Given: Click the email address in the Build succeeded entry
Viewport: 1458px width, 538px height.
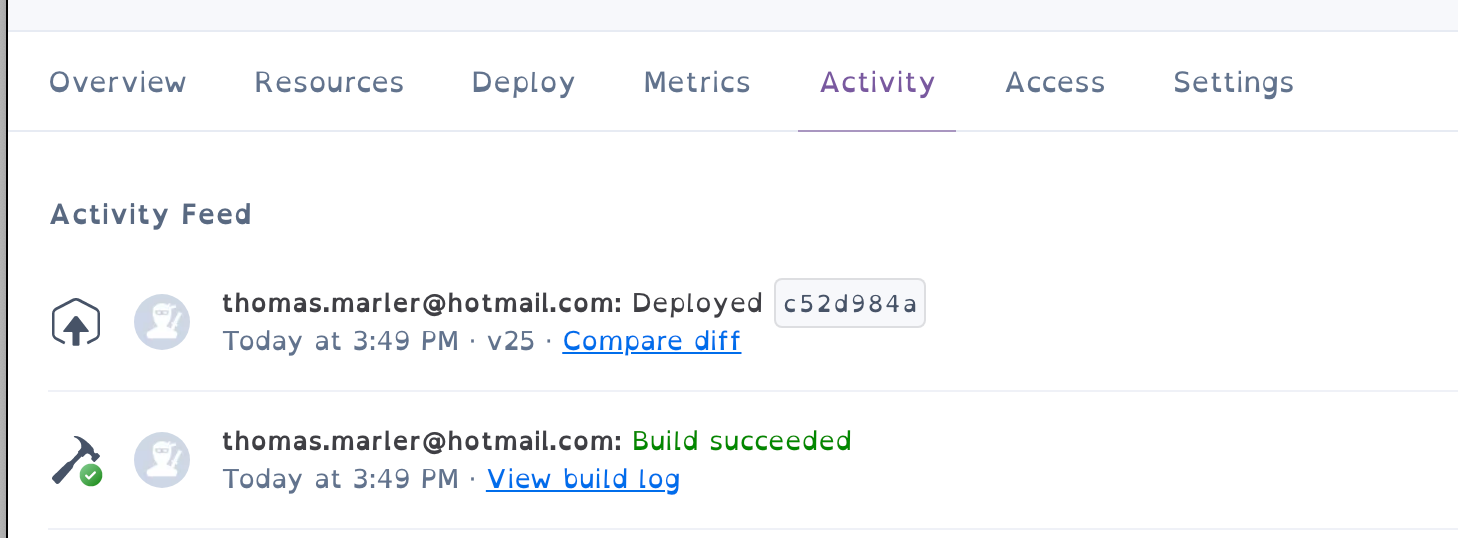Looking at the screenshot, I should 422,441.
